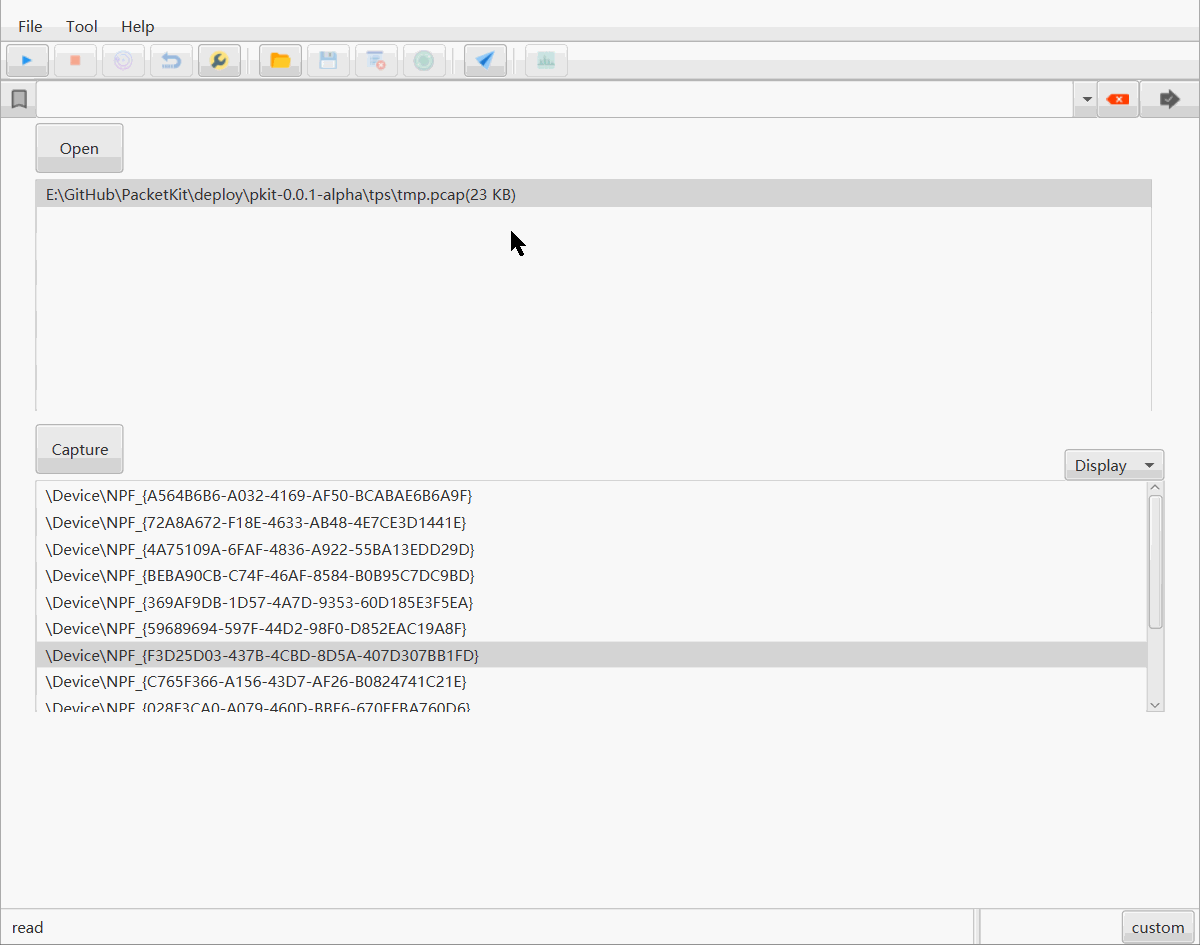Image resolution: width=1200 pixels, height=945 pixels.
Task: Click the Open button
Action: click(79, 148)
